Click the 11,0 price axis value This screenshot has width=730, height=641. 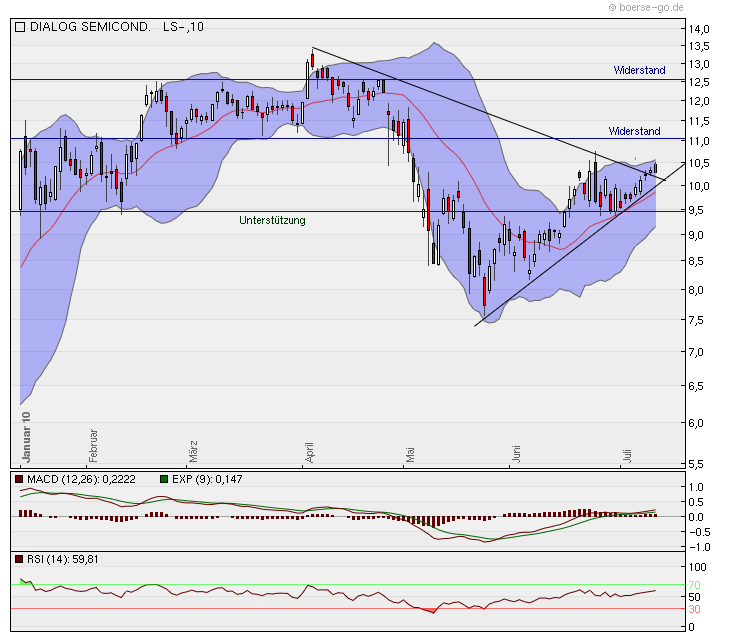coord(699,141)
